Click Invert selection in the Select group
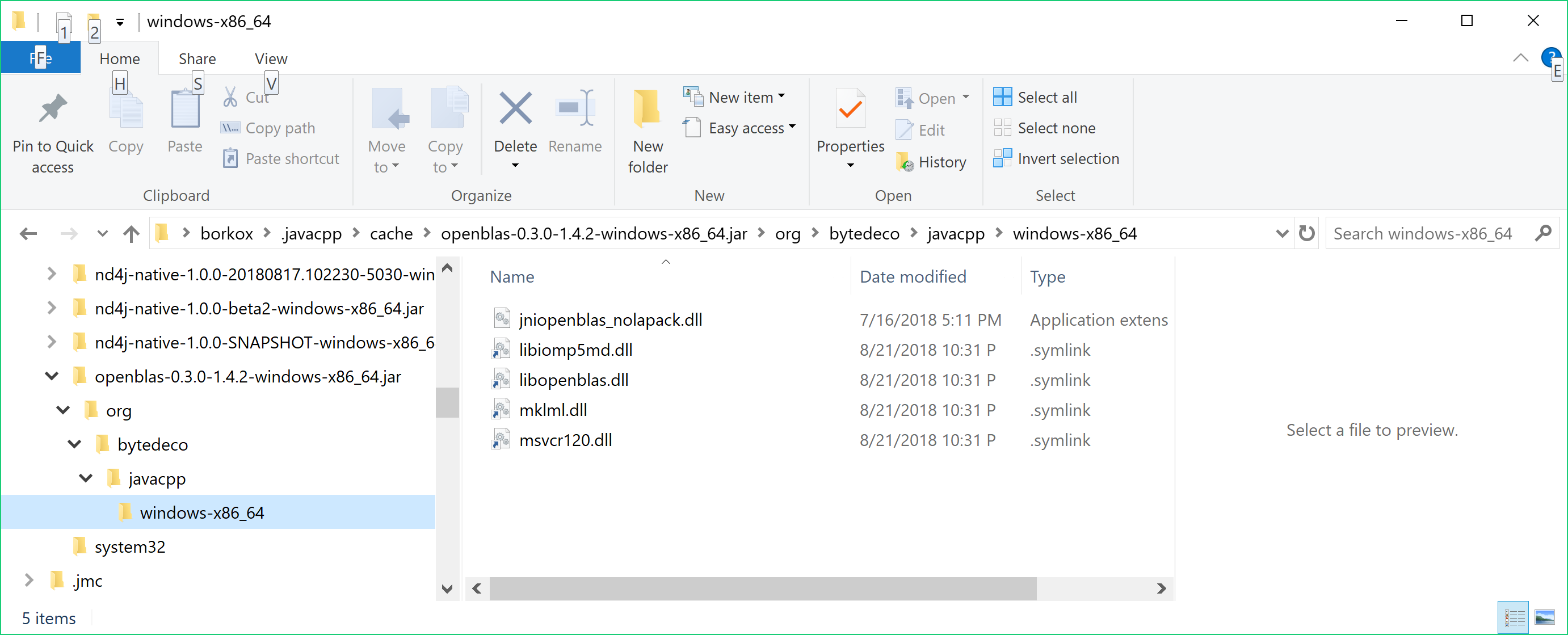Image resolution: width=1568 pixels, height=635 pixels. (1067, 159)
